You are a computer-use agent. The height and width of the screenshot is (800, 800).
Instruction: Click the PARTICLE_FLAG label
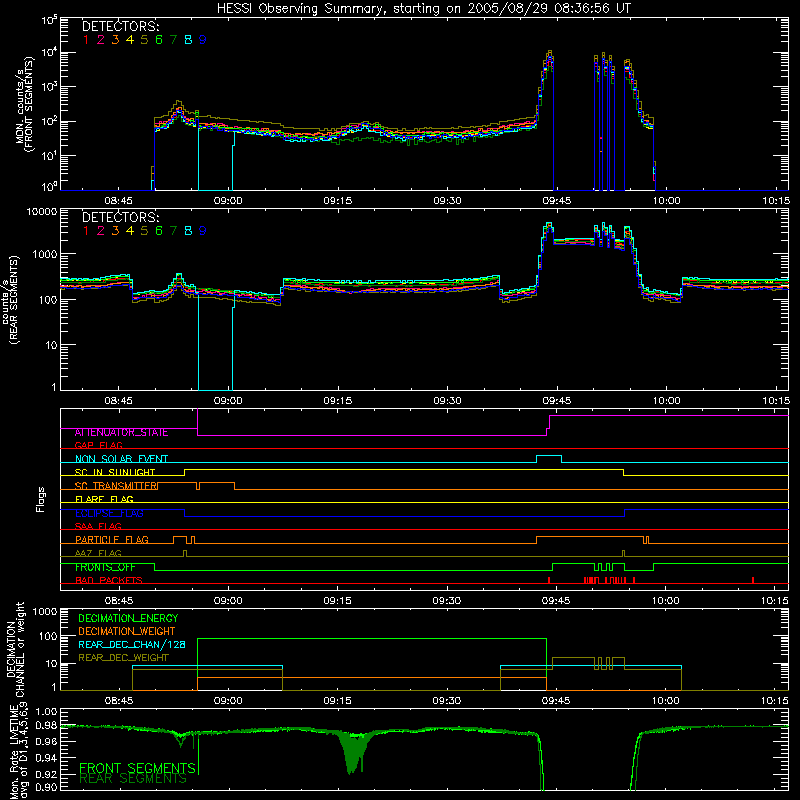pos(112,539)
